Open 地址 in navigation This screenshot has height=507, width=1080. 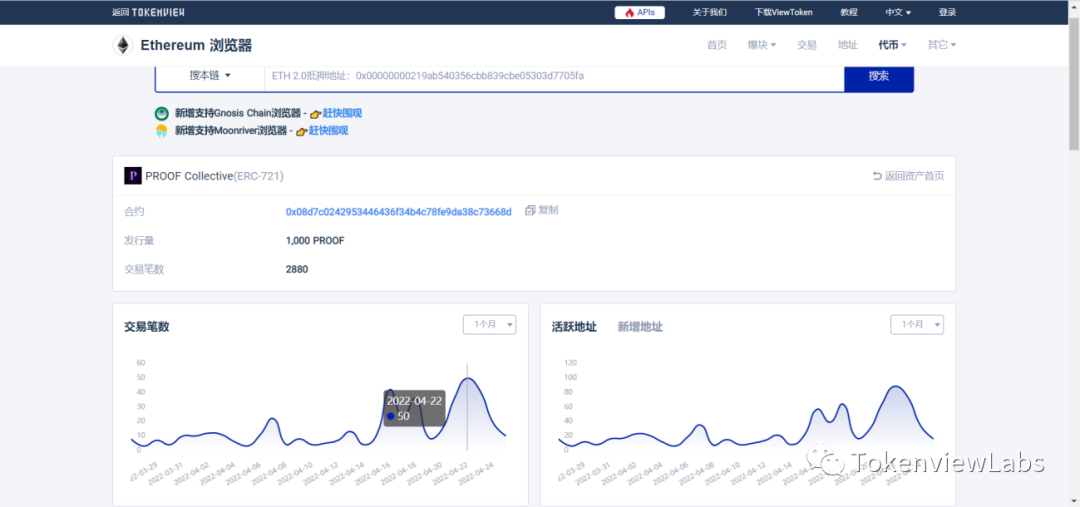click(x=848, y=45)
